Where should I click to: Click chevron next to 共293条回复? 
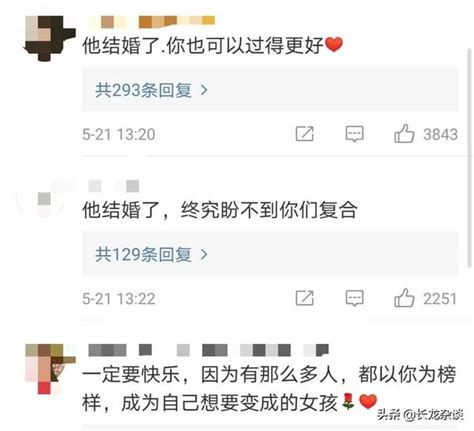coord(204,90)
